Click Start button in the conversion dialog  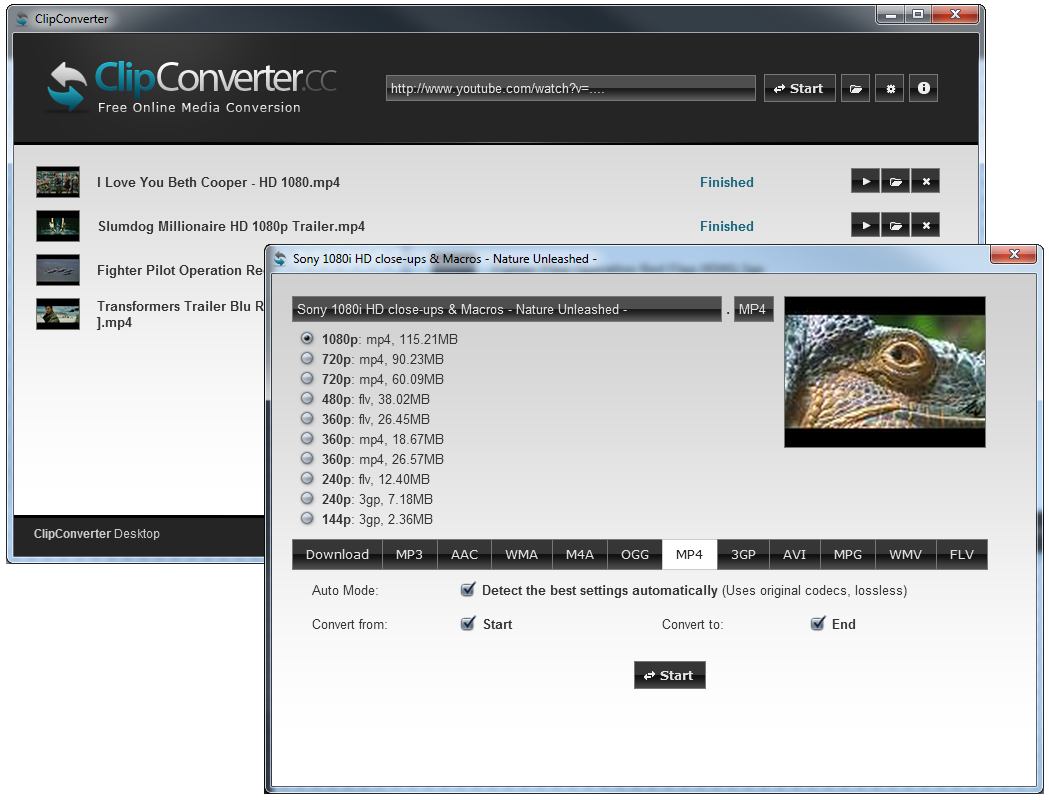[670, 676]
